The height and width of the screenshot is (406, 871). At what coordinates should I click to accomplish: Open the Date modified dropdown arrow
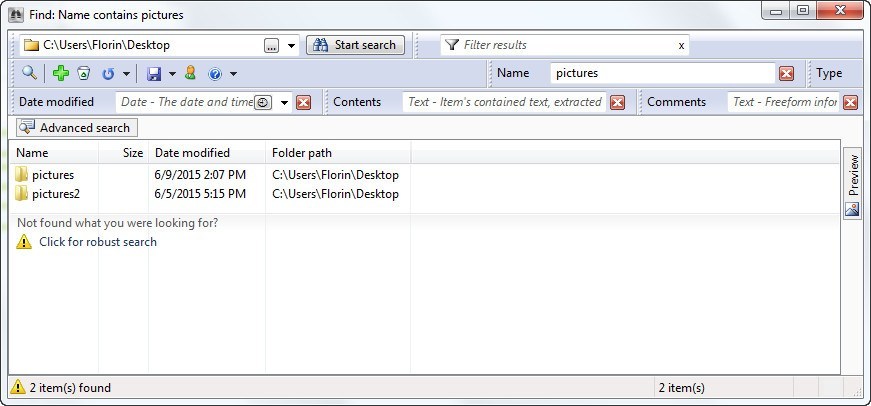tap(284, 102)
